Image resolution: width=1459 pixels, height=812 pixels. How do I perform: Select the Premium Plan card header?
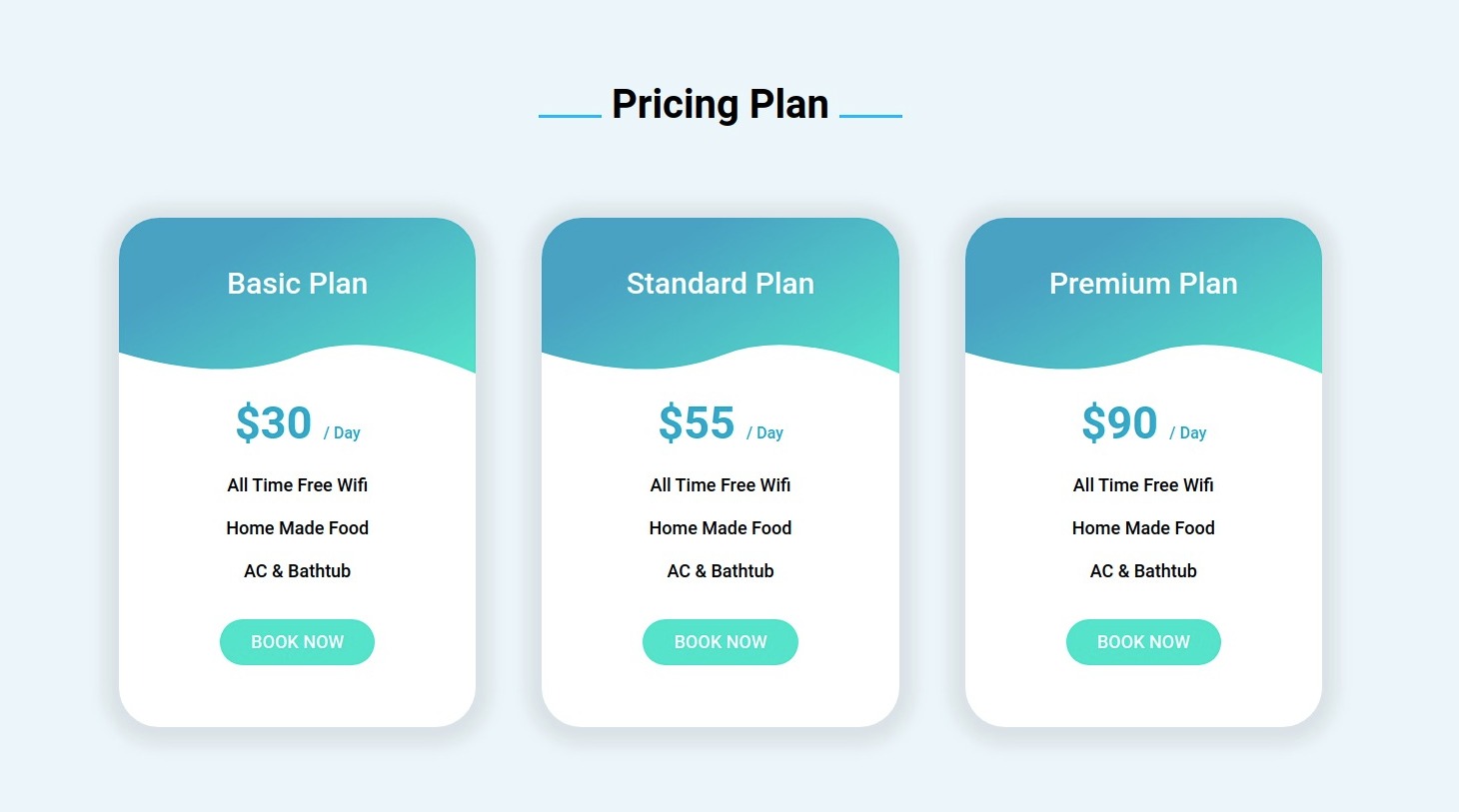click(x=1143, y=284)
